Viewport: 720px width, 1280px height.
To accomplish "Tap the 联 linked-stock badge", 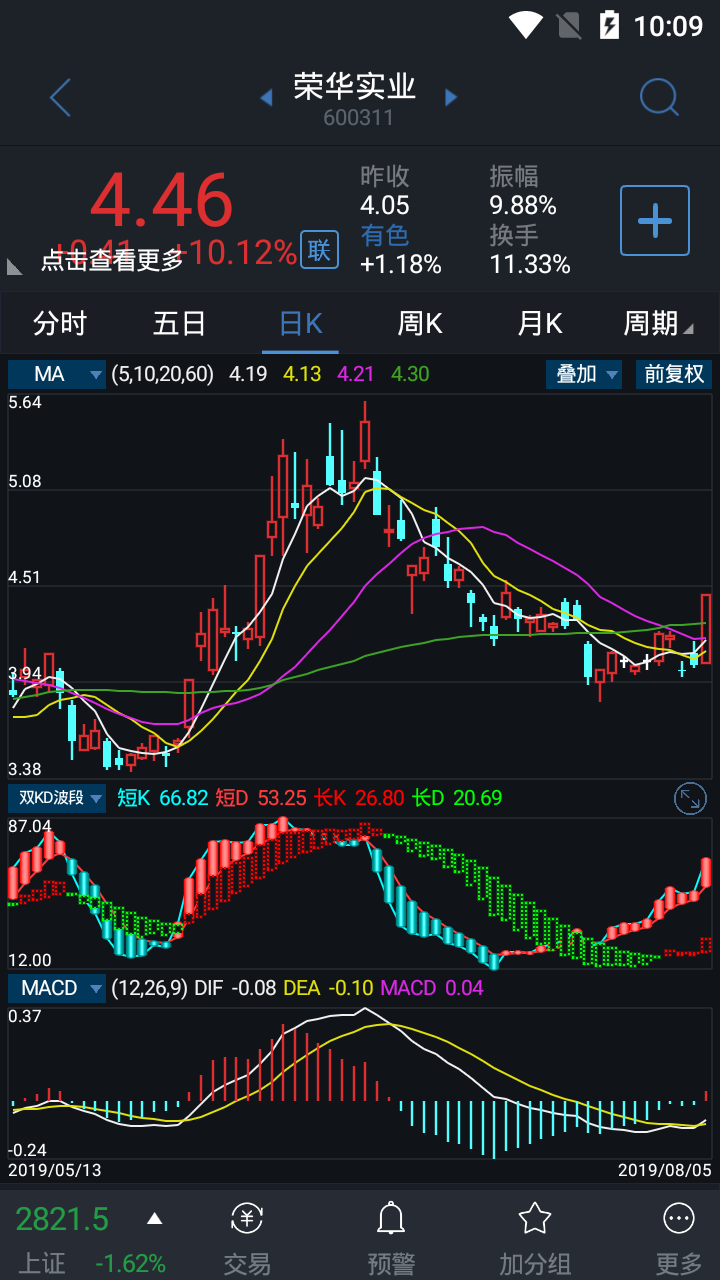I will [x=319, y=250].
